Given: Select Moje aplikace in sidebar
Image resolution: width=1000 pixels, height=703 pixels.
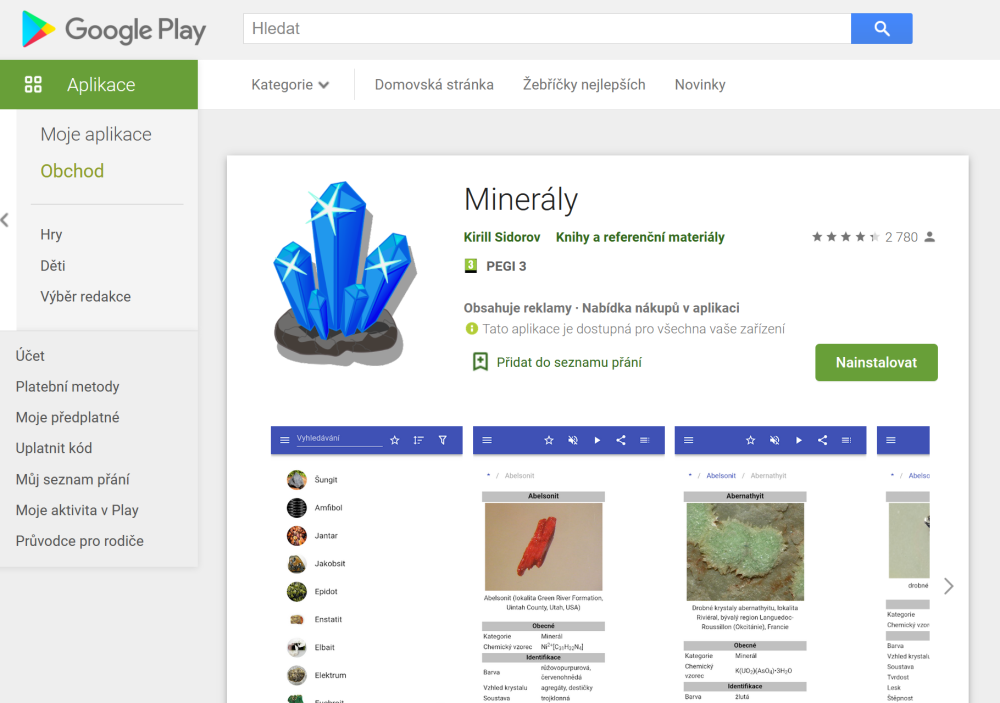Looking at the screenshot, I should tap(96, 134).
